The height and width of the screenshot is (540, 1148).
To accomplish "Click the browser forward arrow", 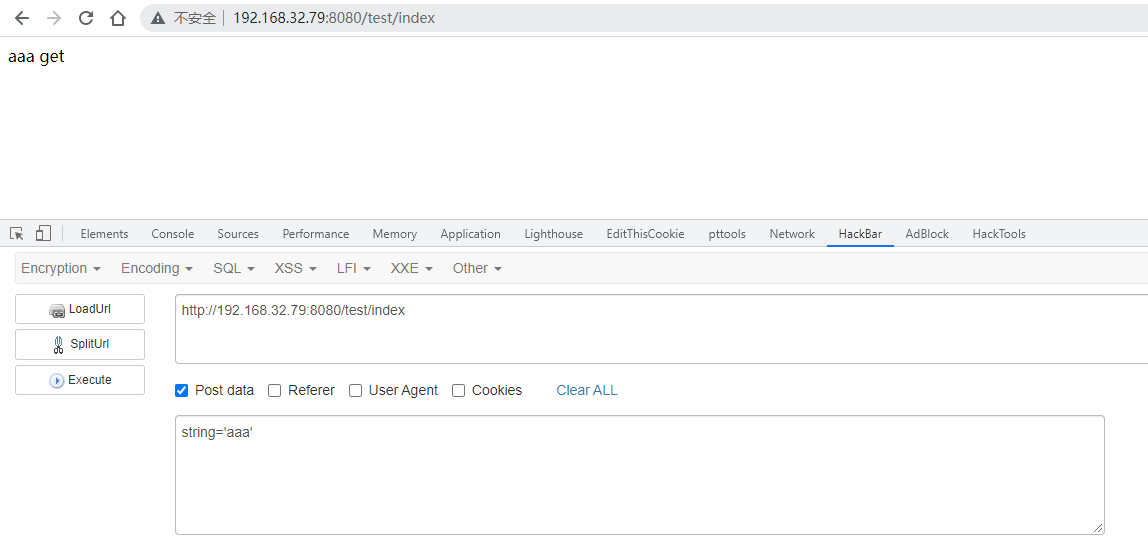I will 53,18.
